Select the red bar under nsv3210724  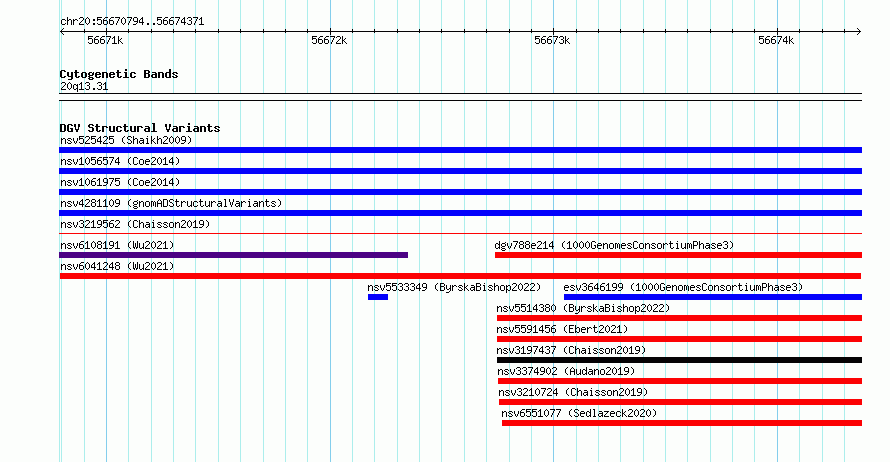pos(681,402)
